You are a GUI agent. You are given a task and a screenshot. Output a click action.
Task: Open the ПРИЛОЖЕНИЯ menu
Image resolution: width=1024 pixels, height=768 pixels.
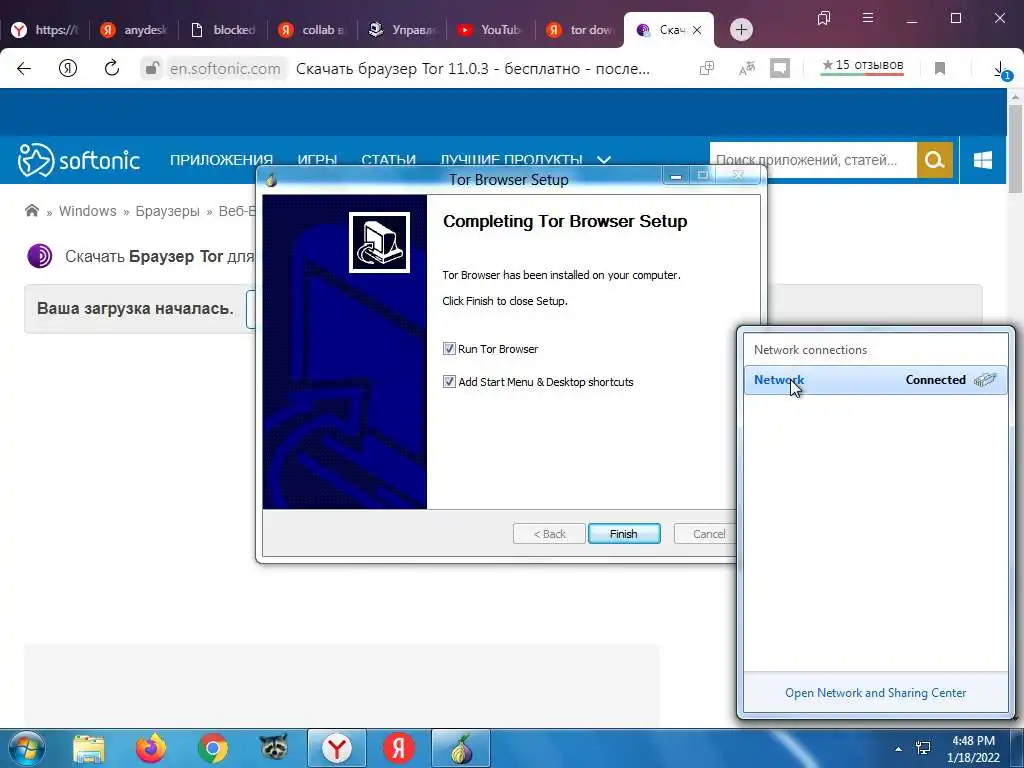[x=221, y=160]
